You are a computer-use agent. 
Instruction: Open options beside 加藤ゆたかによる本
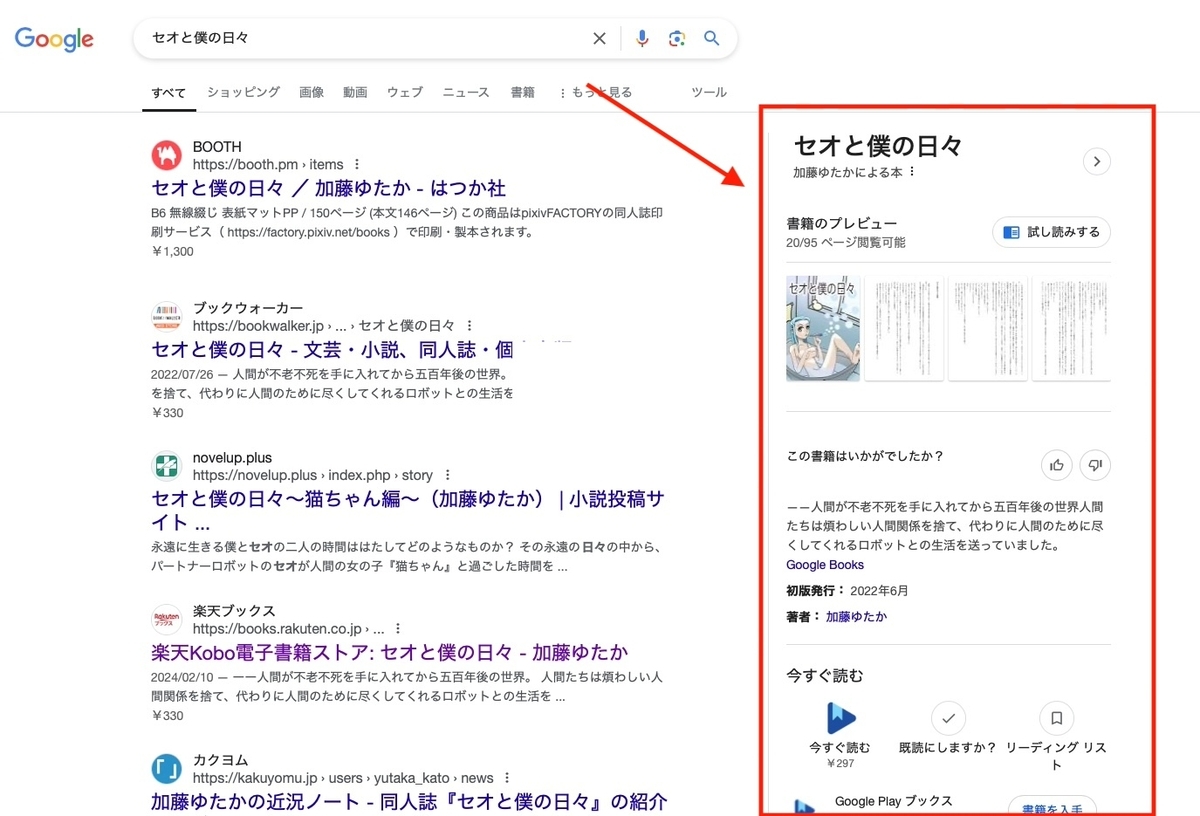(x=911, y=172)
